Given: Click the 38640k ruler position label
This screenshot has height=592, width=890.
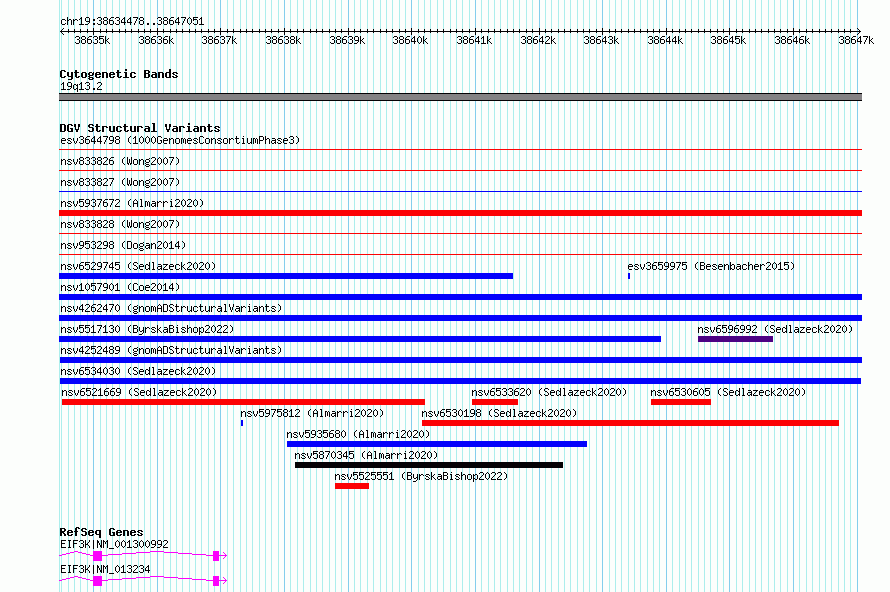Looking at the screenshot, I should tap(410, 40).
